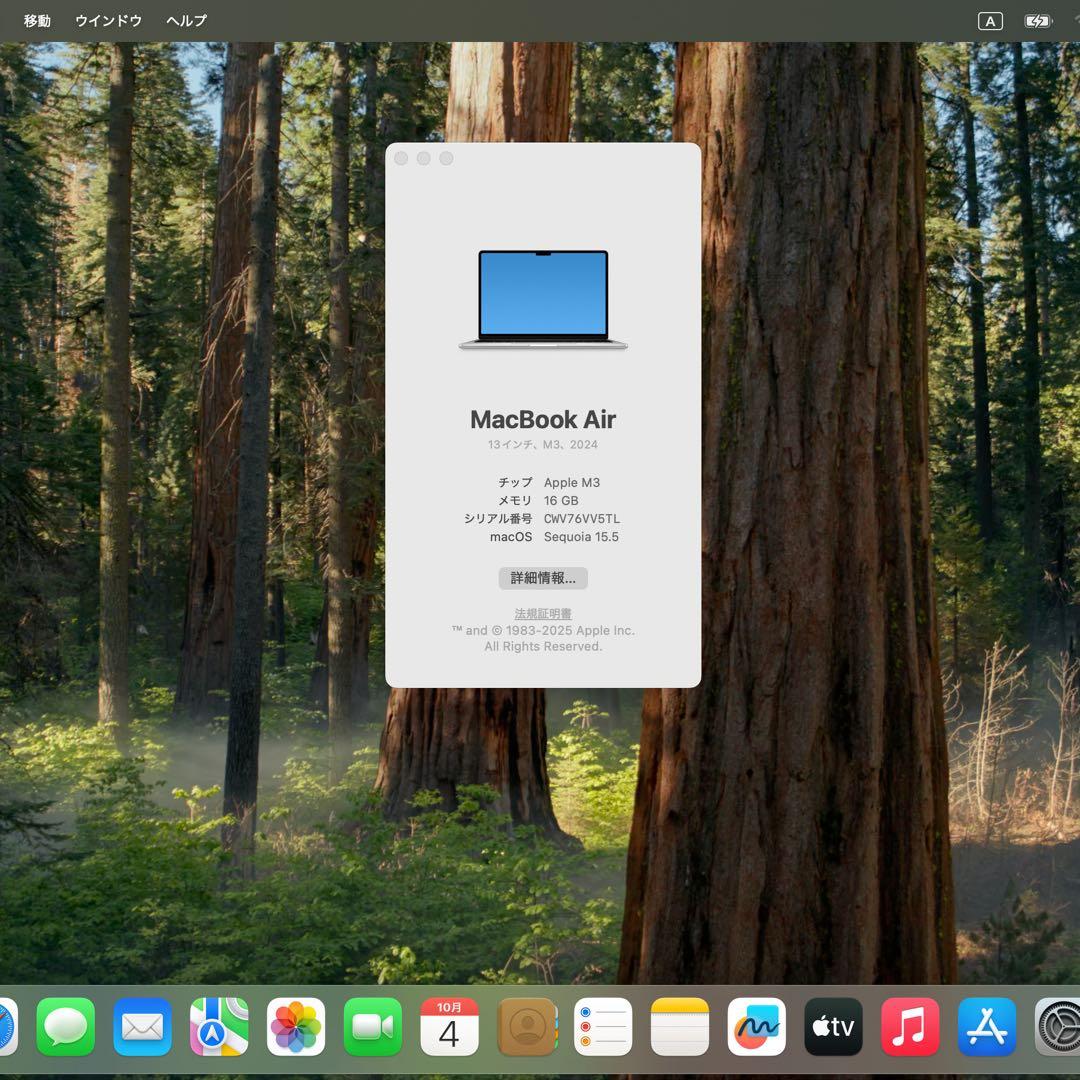Image resolution: width=1080 pixels, height=1080 pixels.
Task: Open the Notes app
Action: coord(680,1026)
